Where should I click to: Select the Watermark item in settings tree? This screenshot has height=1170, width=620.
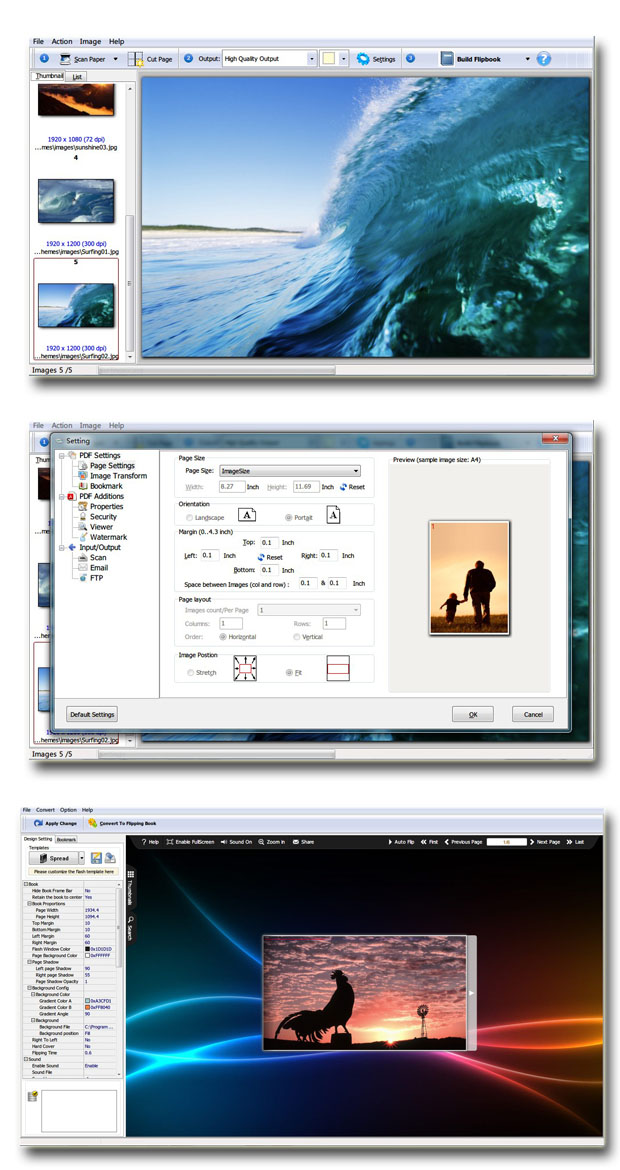(108, 537)
